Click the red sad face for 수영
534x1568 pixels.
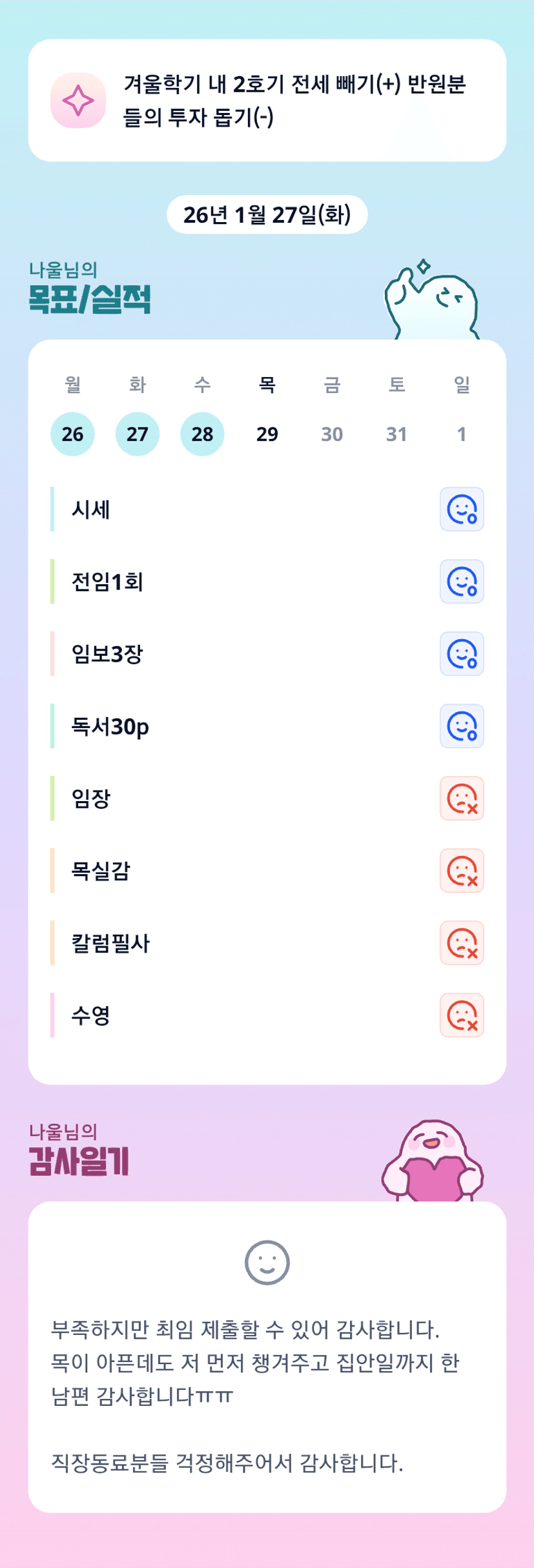[x=462, y=1015]
